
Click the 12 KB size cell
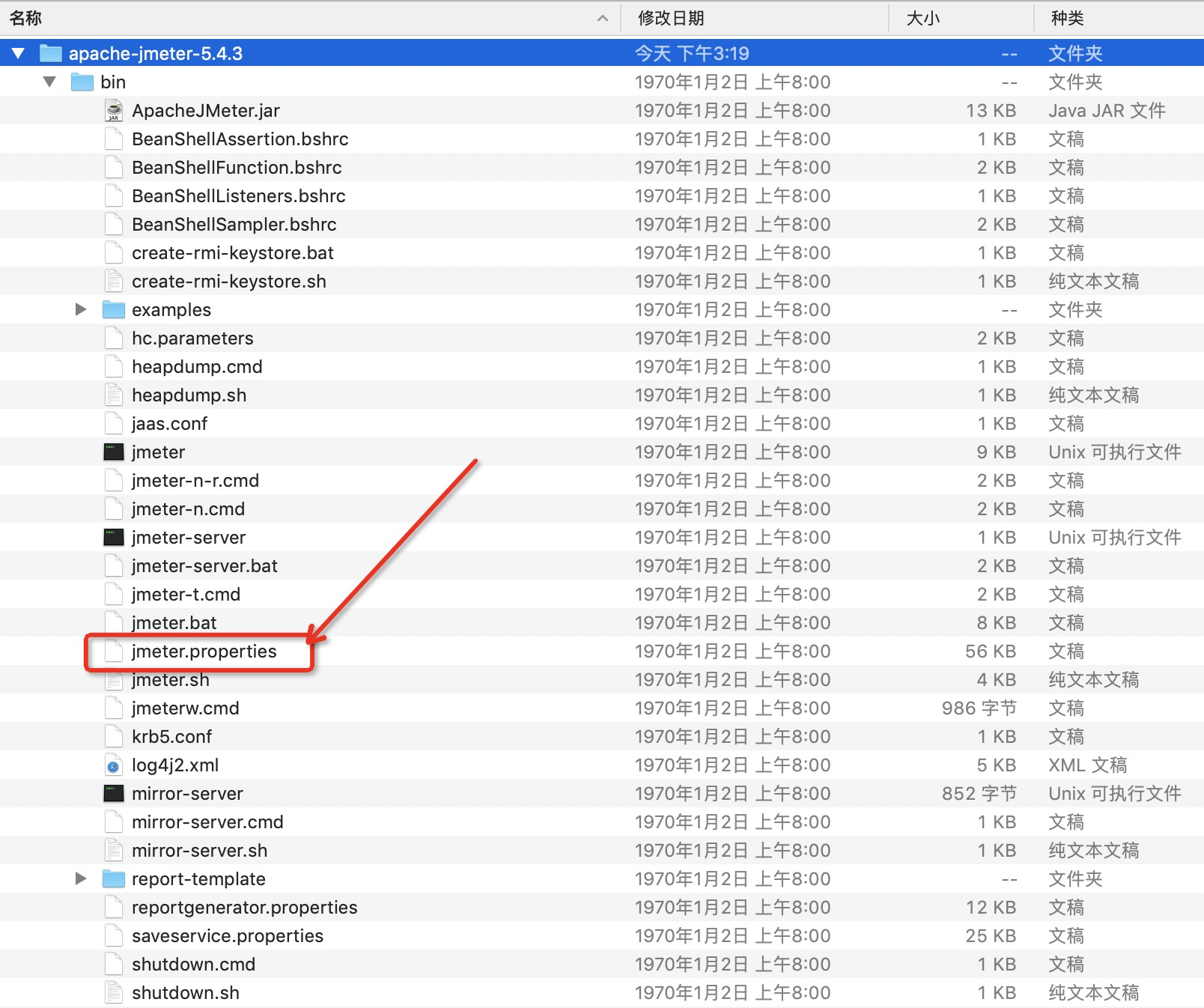click(x=991, y=908)
